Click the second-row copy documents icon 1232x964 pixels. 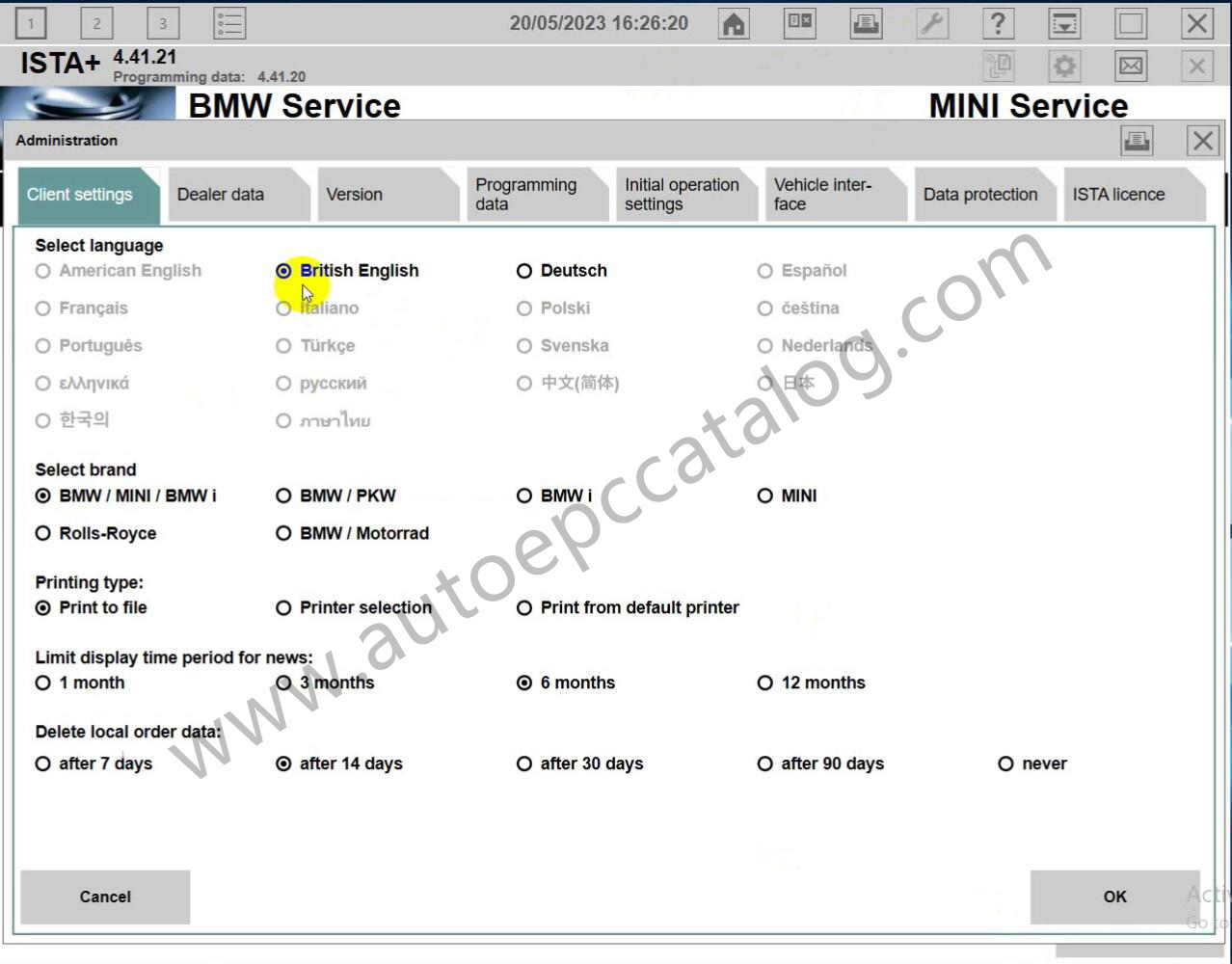[999, 66]
